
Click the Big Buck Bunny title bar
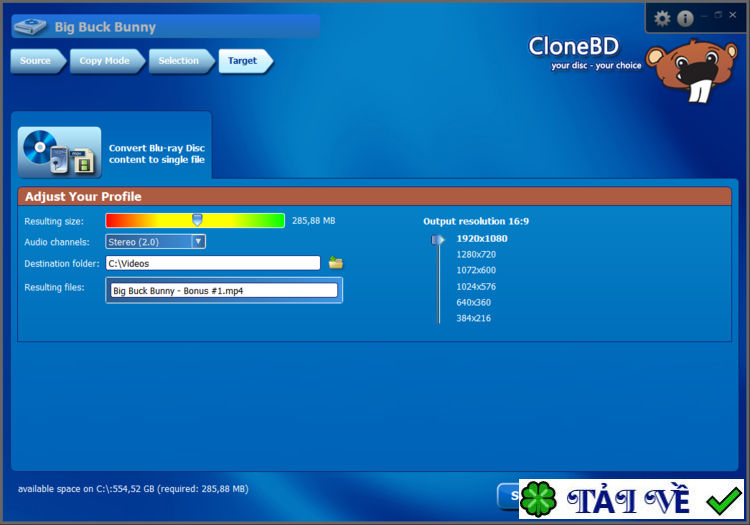[166, 26]
